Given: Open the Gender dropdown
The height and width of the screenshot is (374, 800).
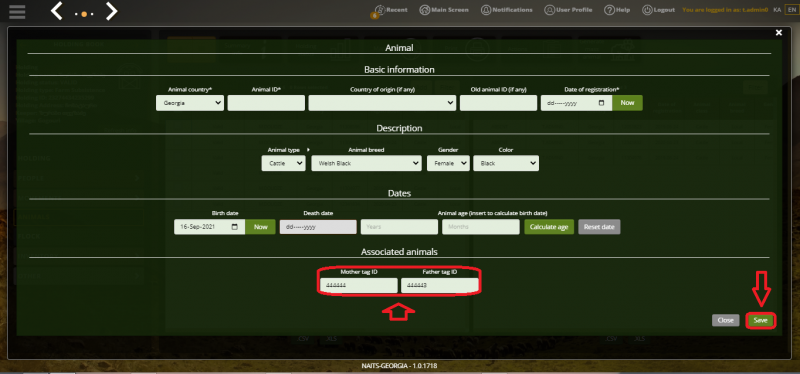Looking at the screenshot, I should pyautogui.click(x=448, y=163).
